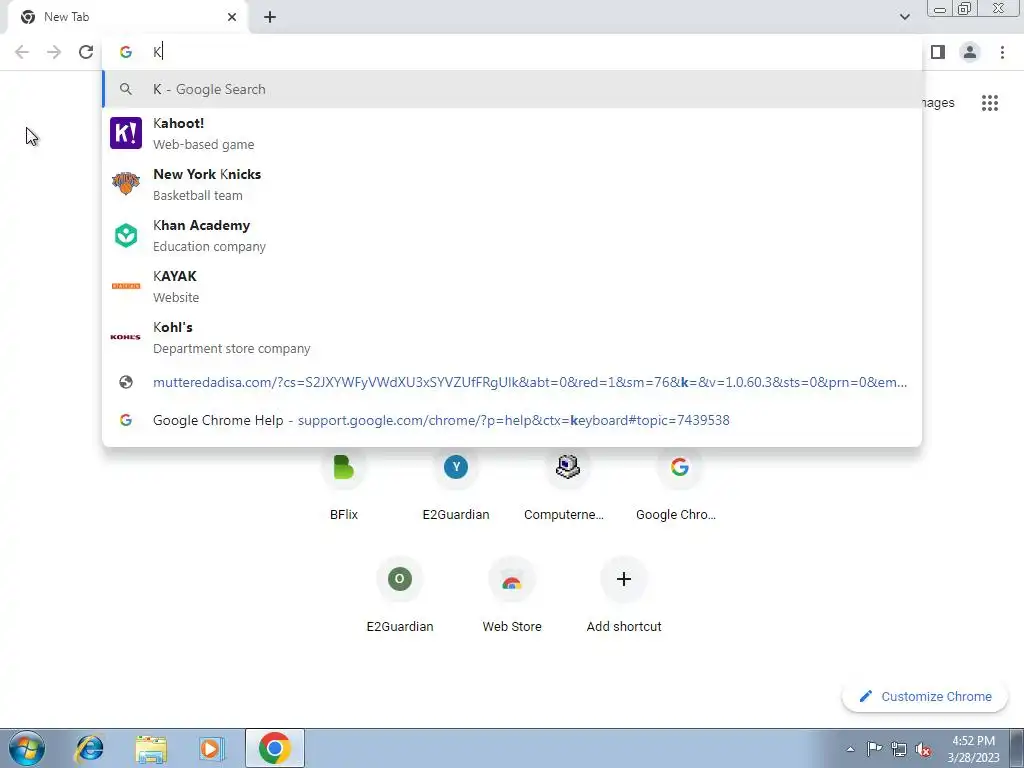Open the blue Y E2Guardian shortcut

pos(456,485)
